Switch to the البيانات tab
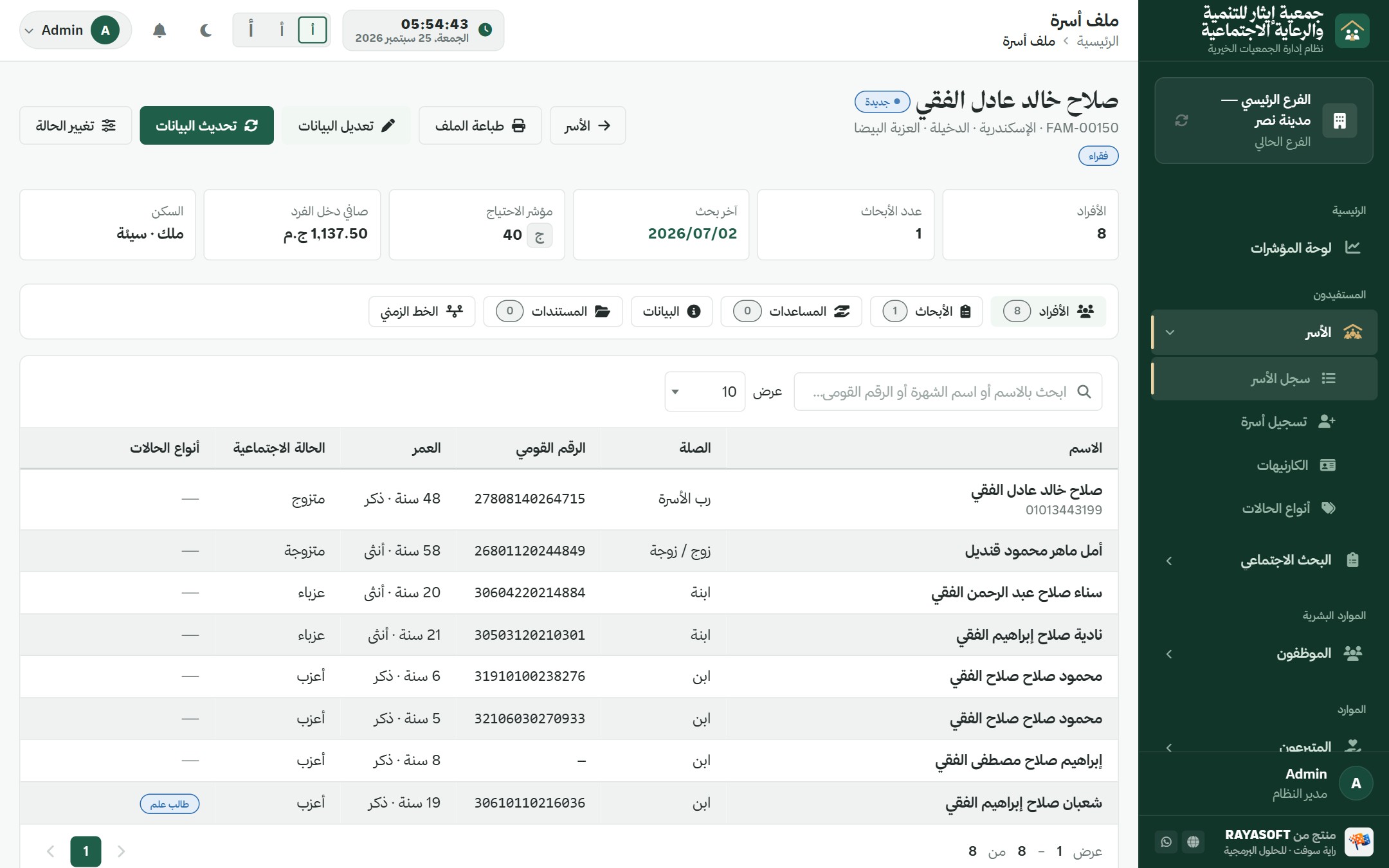The height and width of the screenshot is (868, 1389). pos(672,311)
